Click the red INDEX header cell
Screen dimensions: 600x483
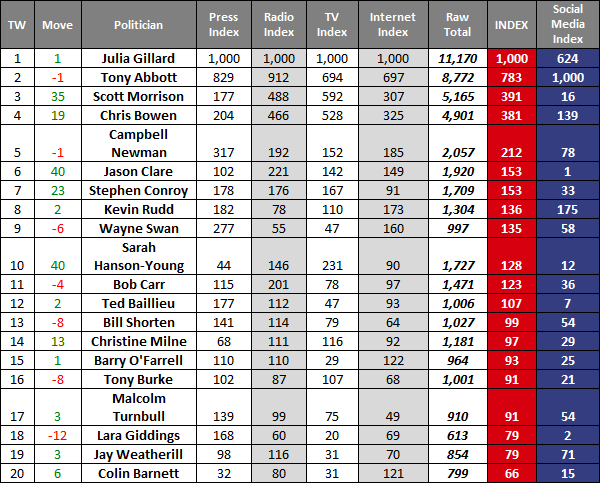513,22
